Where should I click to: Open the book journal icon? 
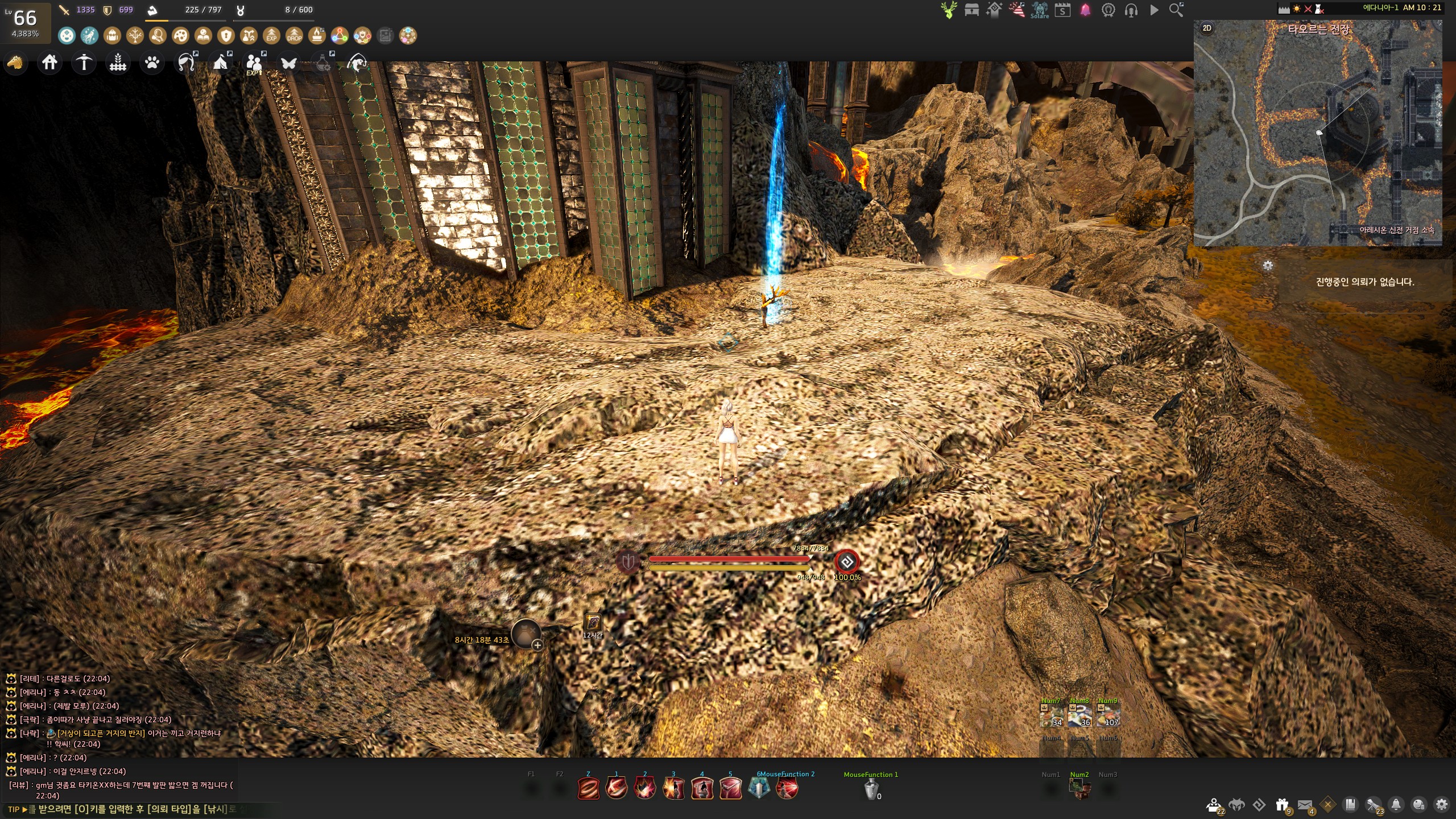pyautogui.click(x=1351, y=805)
